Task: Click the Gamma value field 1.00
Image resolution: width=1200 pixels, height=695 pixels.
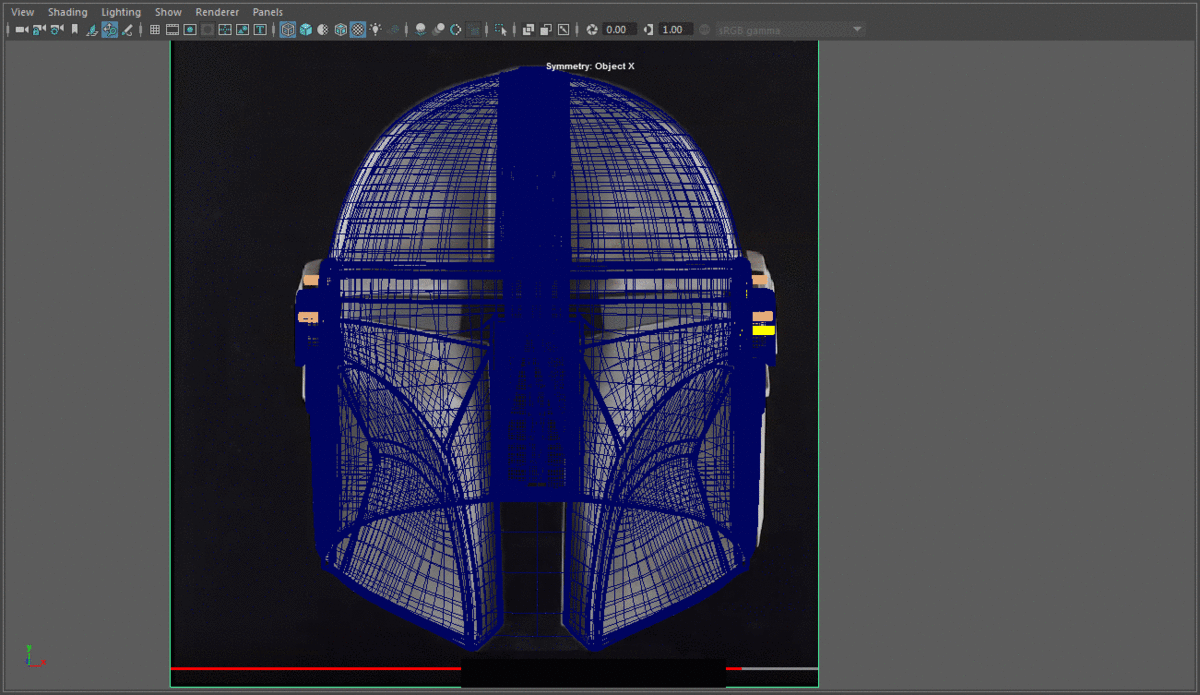Action: [x=676, y=30]
